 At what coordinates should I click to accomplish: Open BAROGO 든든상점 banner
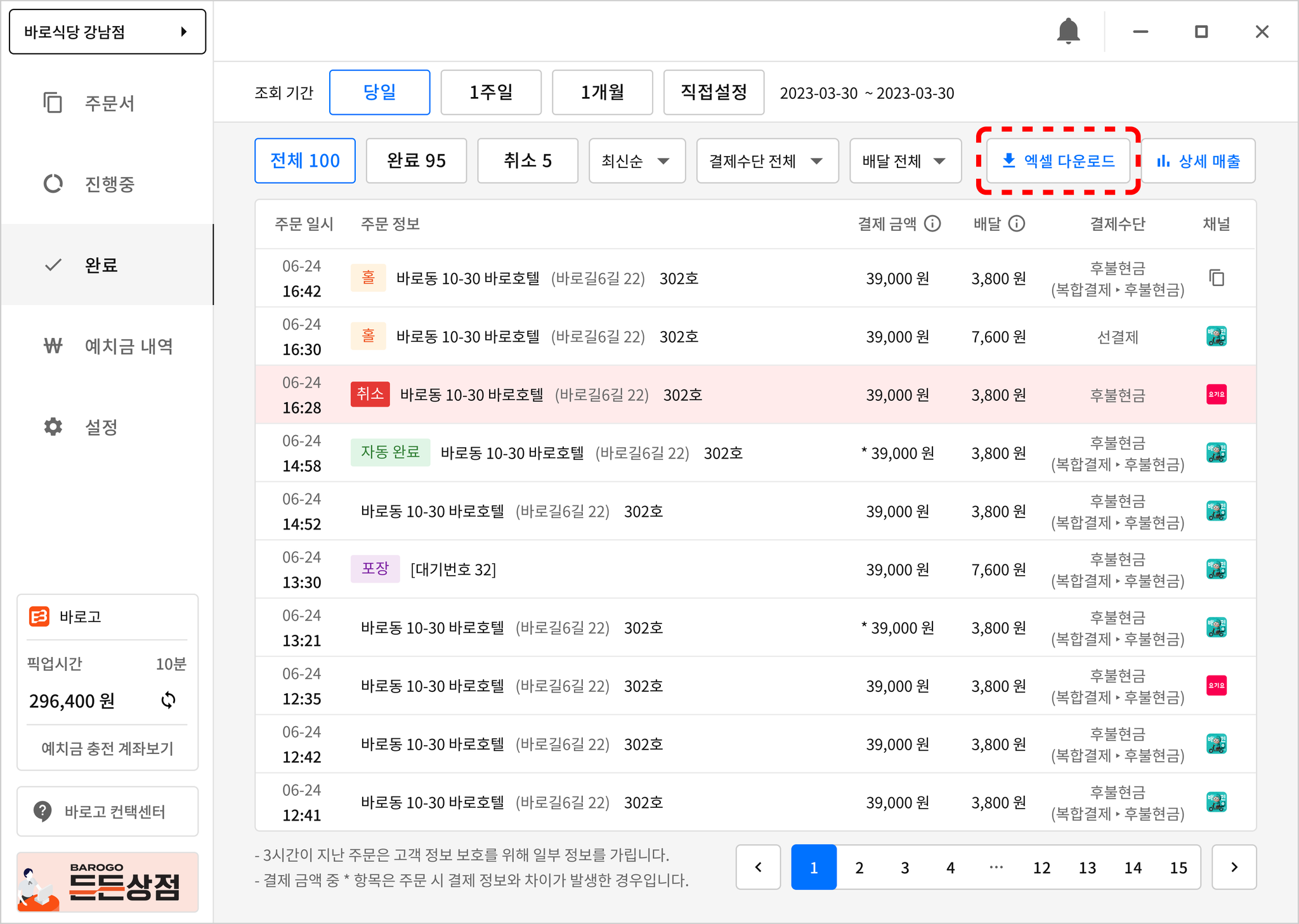pyautogui.click(x=107, y=882)
